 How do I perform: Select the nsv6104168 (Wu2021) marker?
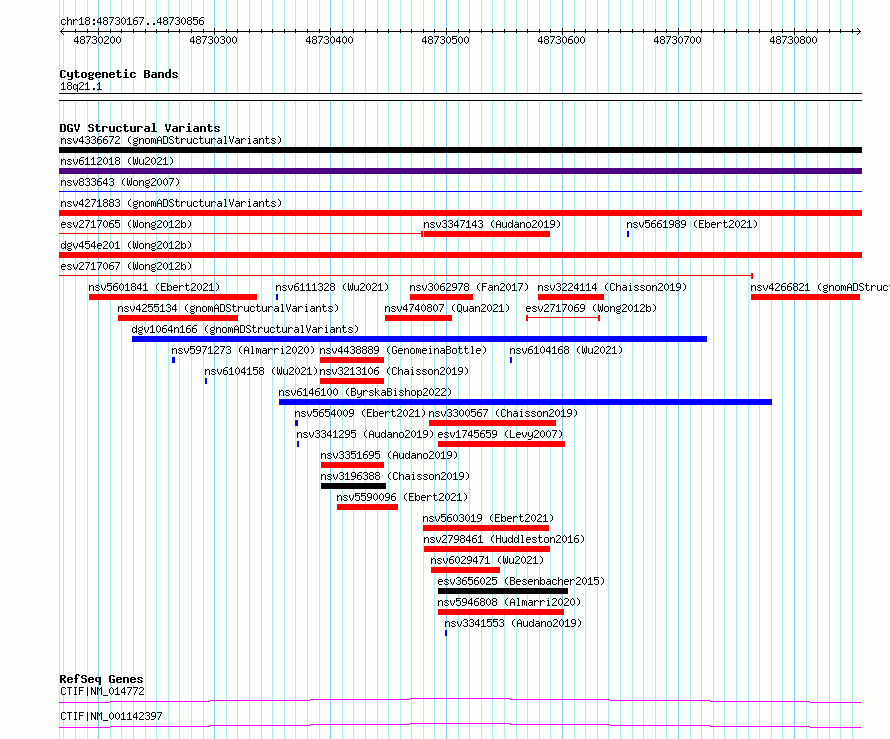pyautogui.click(x=511, y=360)
